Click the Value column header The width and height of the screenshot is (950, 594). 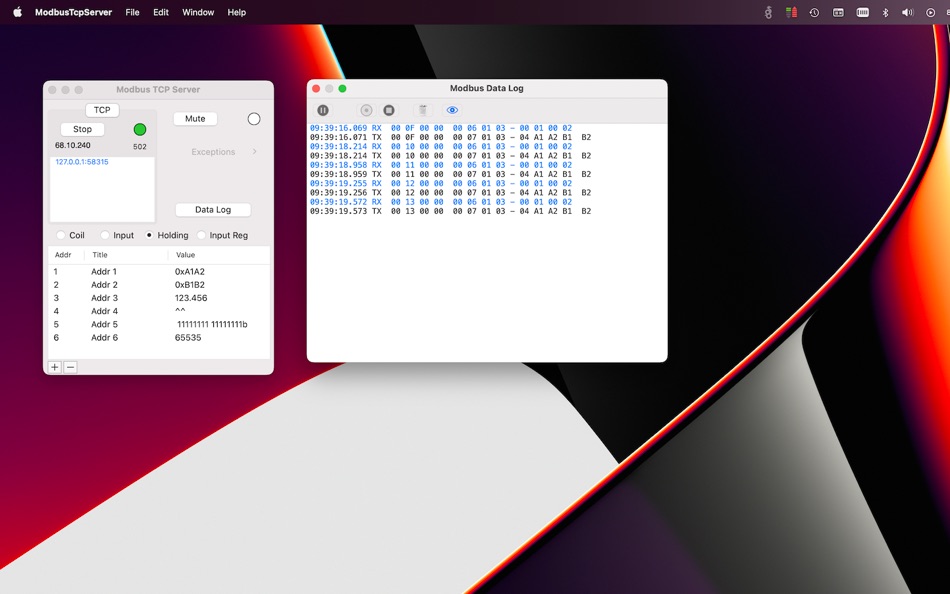coord(185,255)
